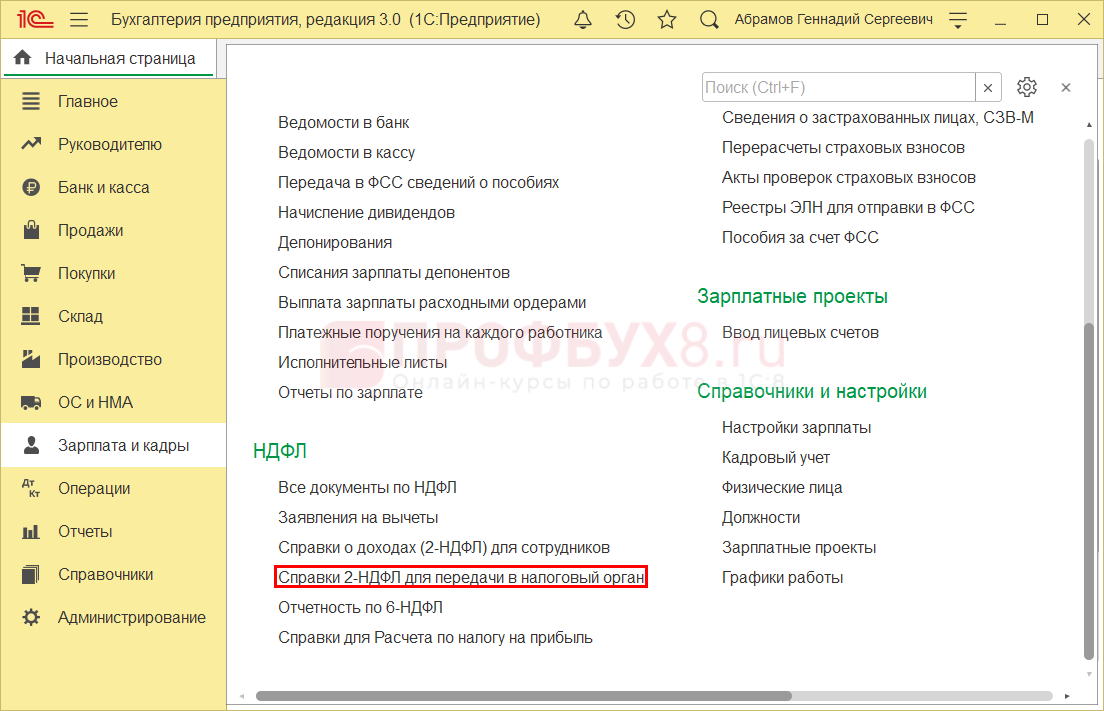Click Ведомости в банк link
Viewport: 1104px width, 711px height.
343,122
